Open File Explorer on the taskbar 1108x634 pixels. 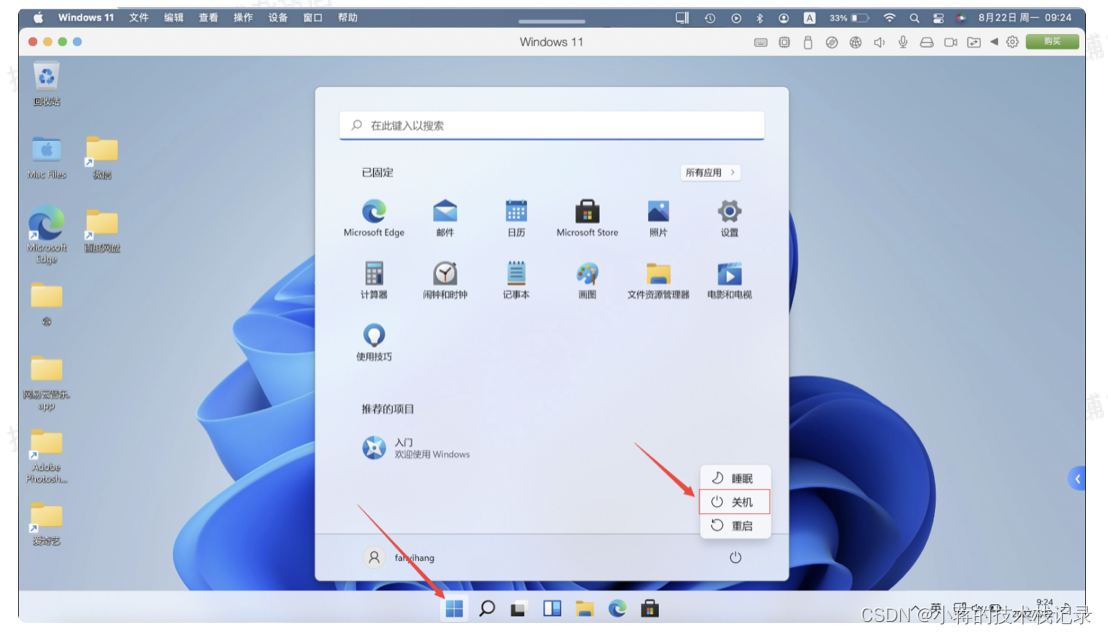point(584,609)
